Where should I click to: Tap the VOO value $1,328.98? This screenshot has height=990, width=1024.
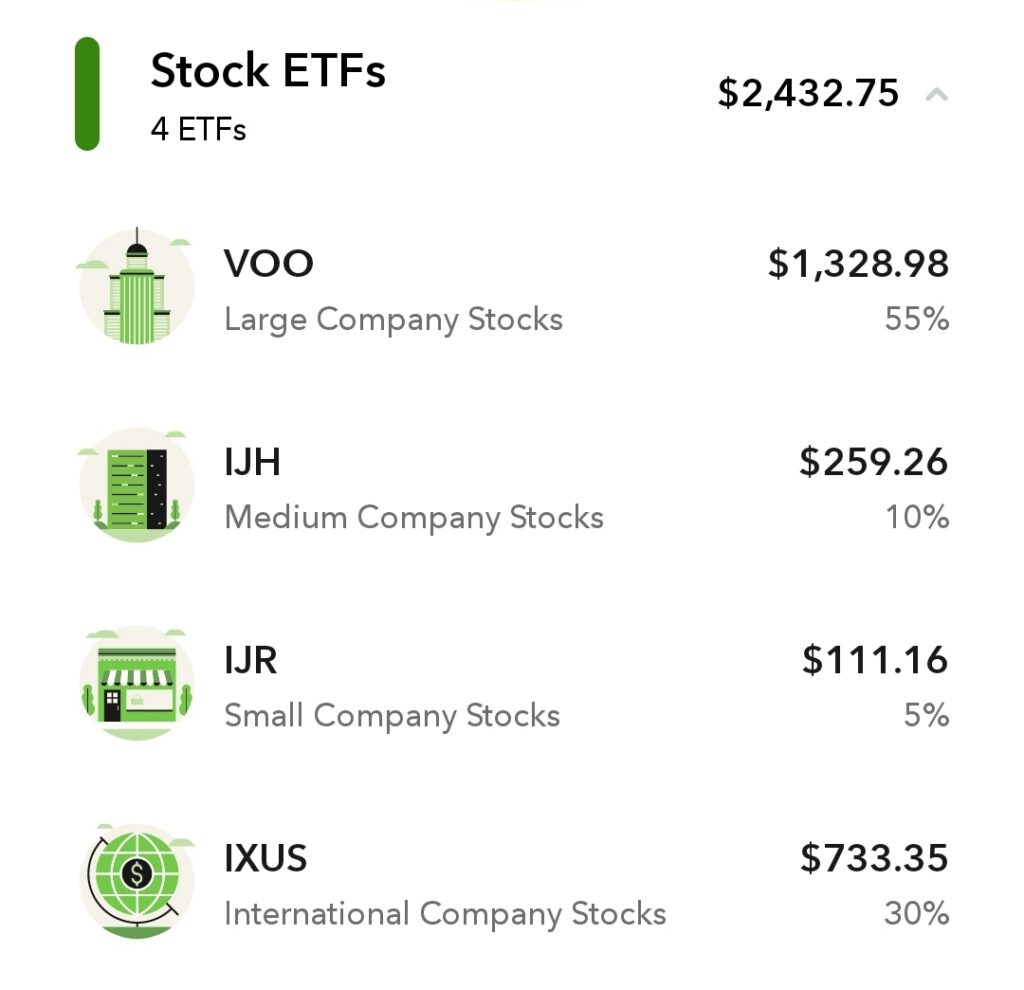point(858,264)
